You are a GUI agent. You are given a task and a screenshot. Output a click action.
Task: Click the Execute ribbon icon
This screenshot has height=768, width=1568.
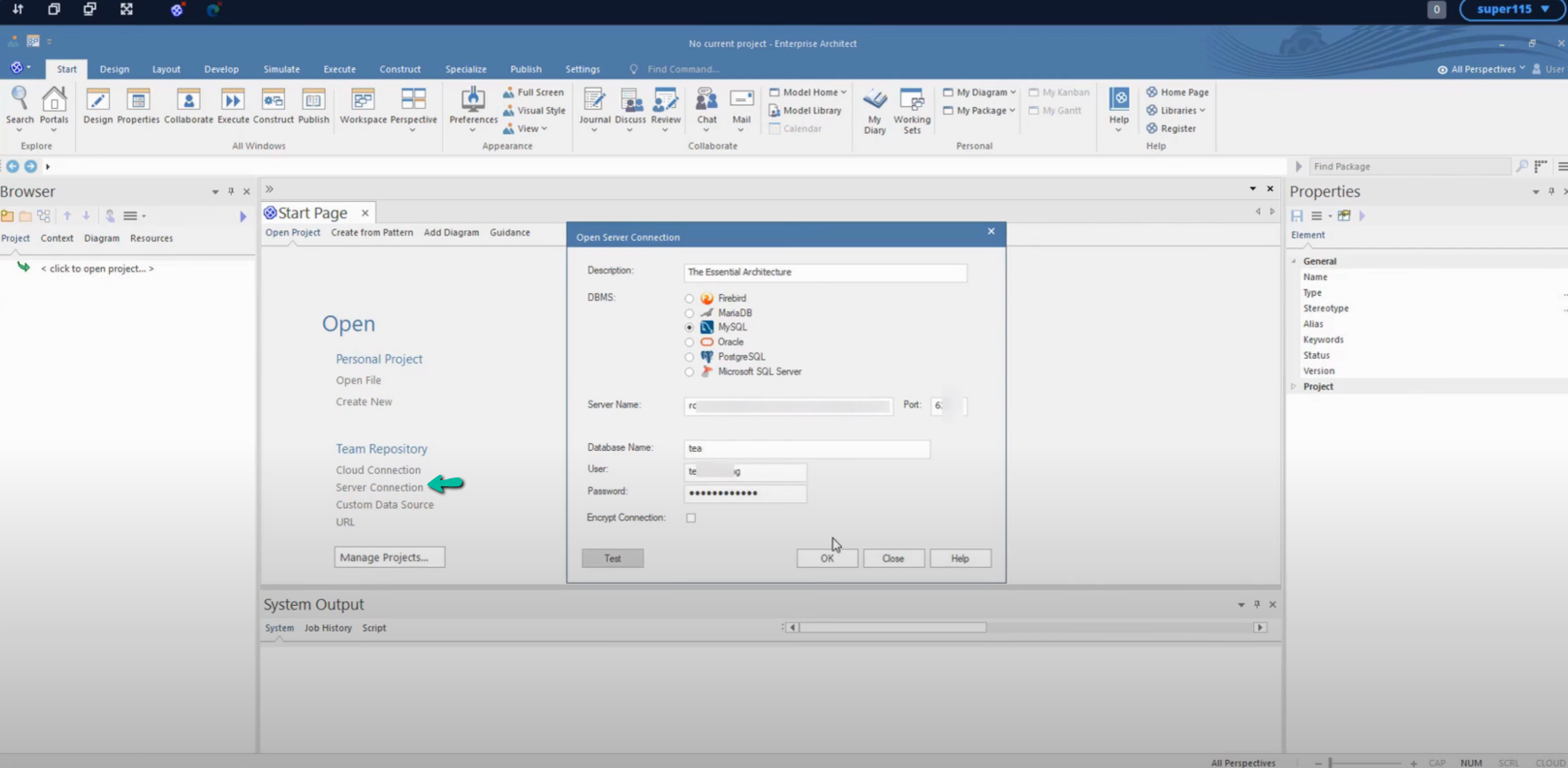[233, 107]
